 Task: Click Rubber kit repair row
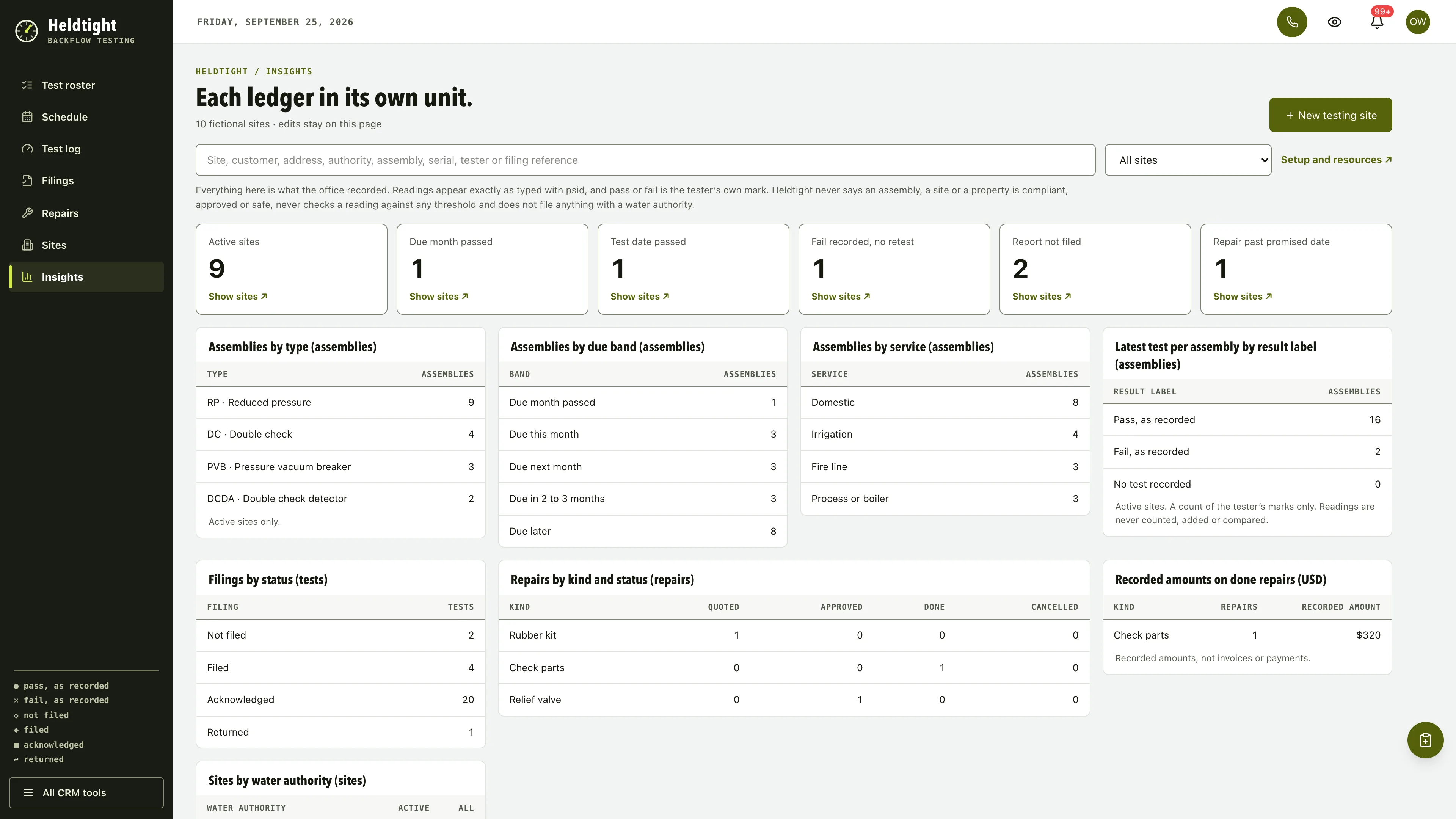tap(794, 635)
